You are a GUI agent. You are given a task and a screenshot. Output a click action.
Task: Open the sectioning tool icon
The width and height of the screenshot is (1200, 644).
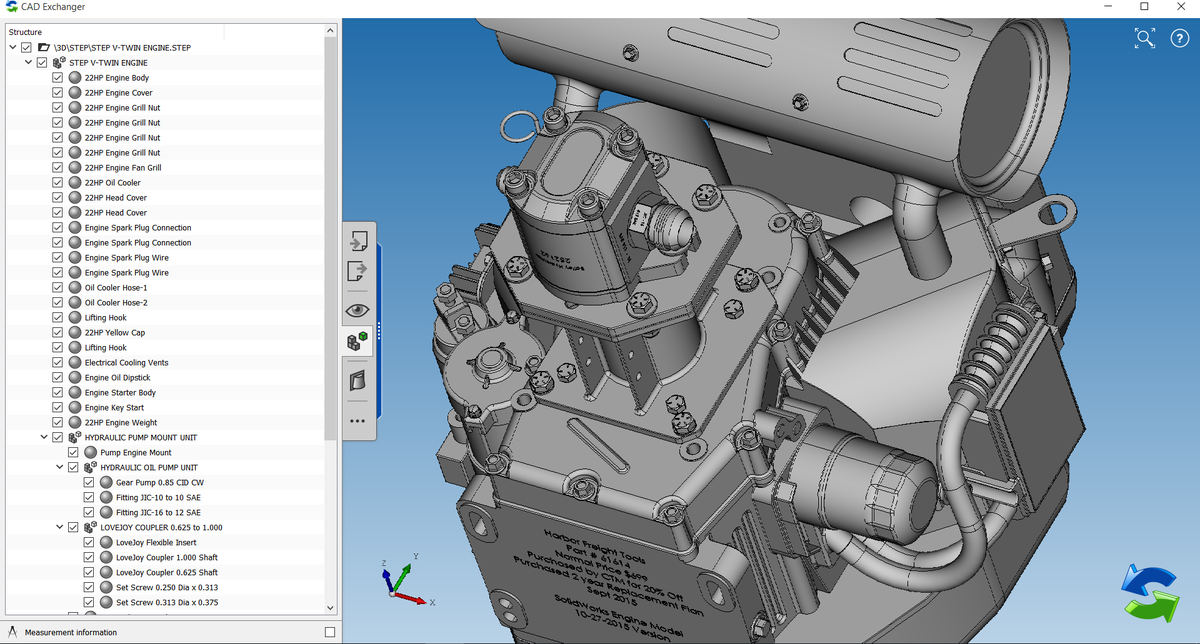358,380
